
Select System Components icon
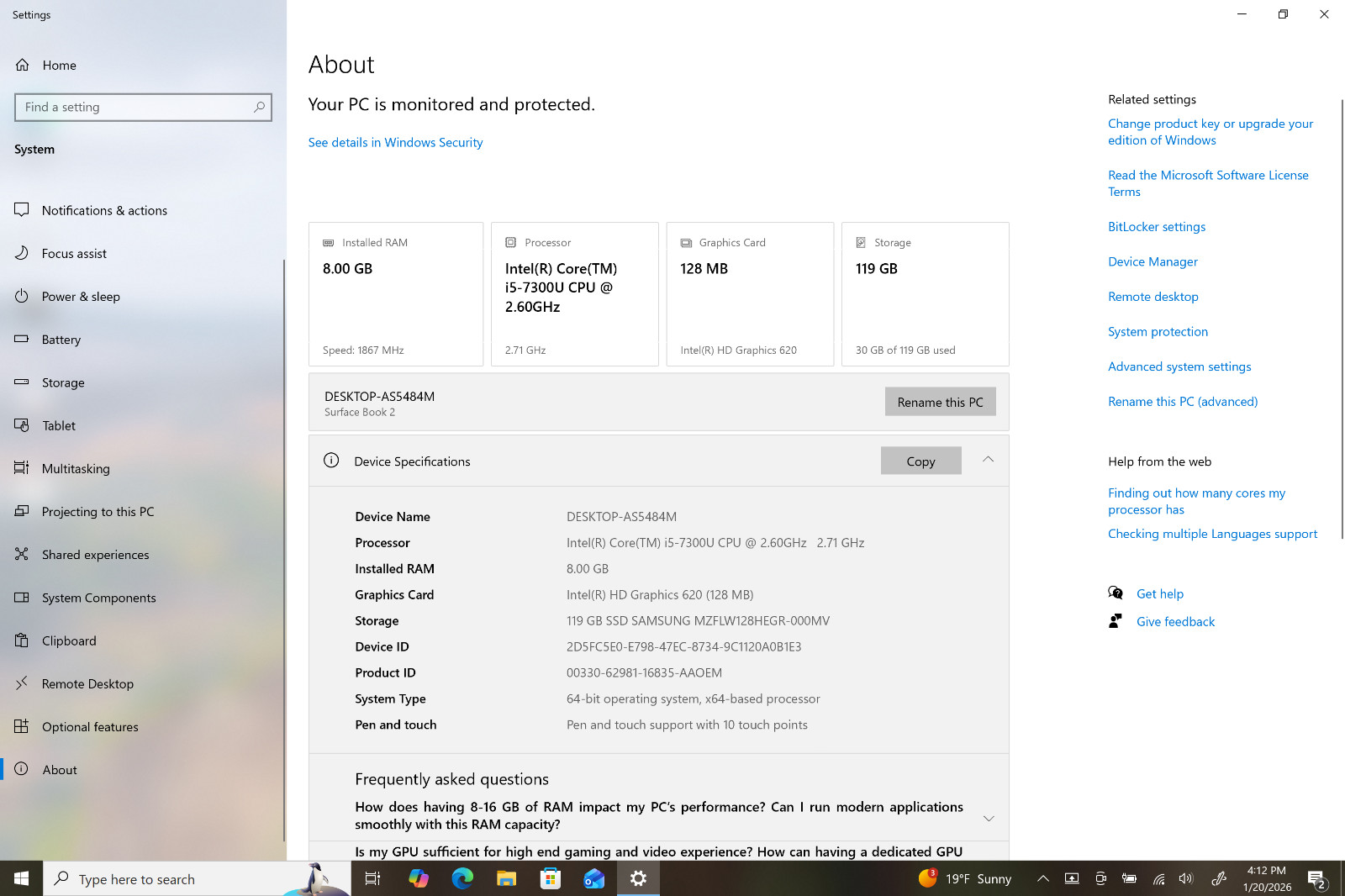[22, 597]
